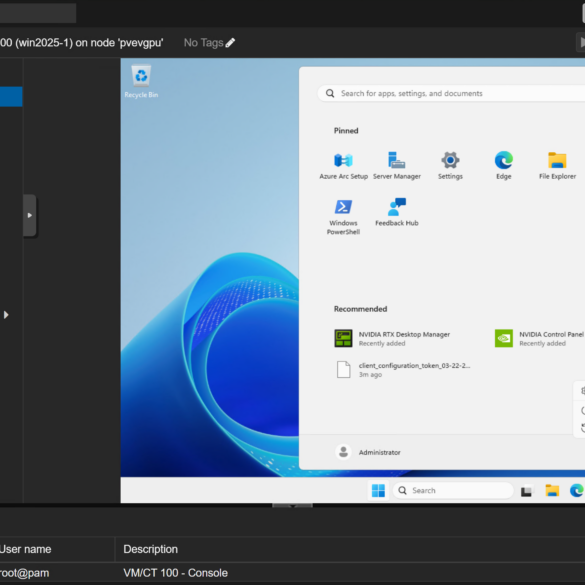The height and width of the screenshot is (585, 585).
Task: Open File Explorer on the taskbar
Action: 552,490
